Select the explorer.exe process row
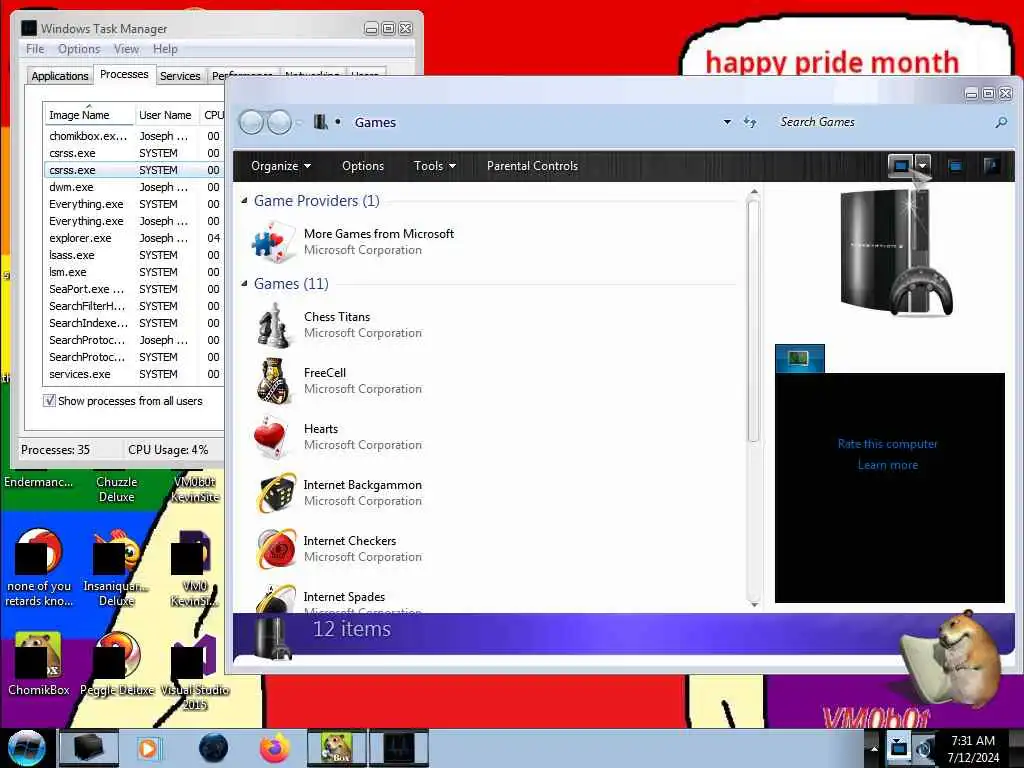Screen dimensions: 1024x768 coord(134,238)
